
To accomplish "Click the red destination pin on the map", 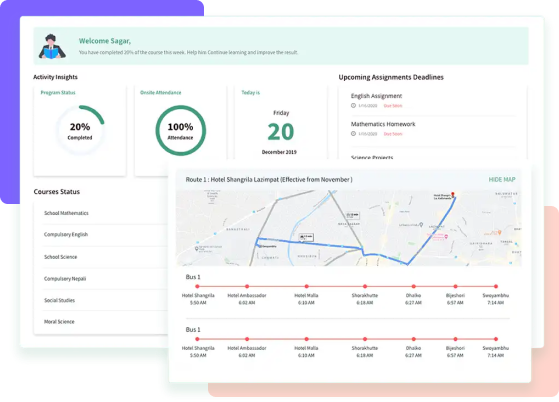I will (x=453, y=195).
